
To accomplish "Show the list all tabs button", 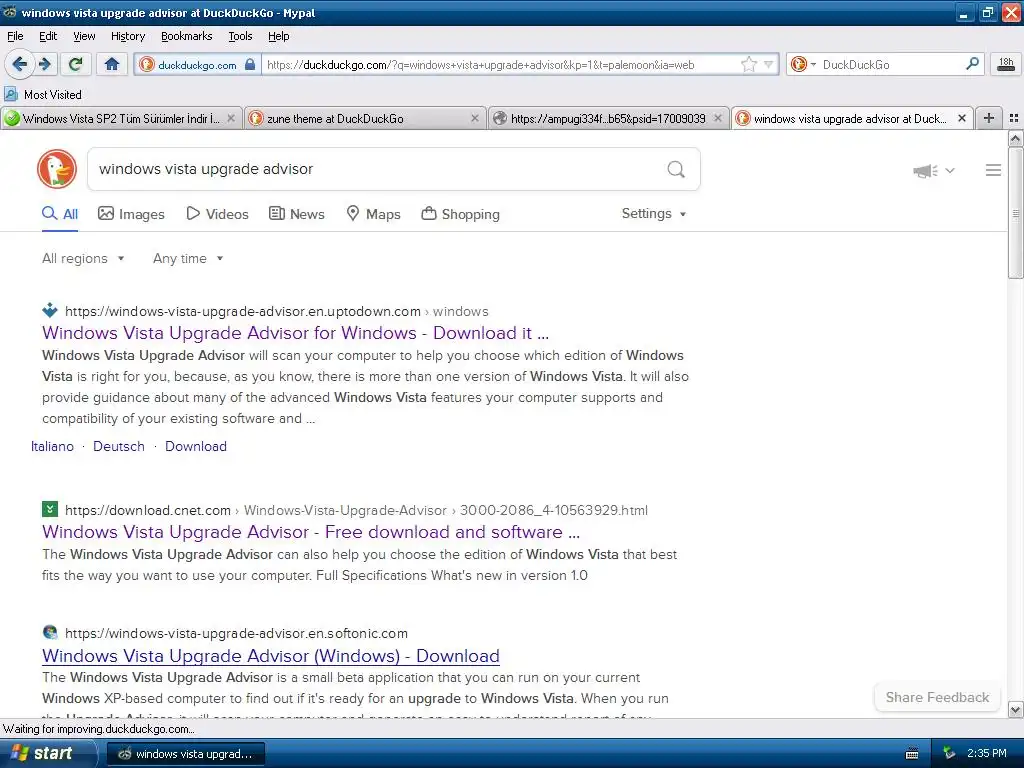I will point(1014,118).
